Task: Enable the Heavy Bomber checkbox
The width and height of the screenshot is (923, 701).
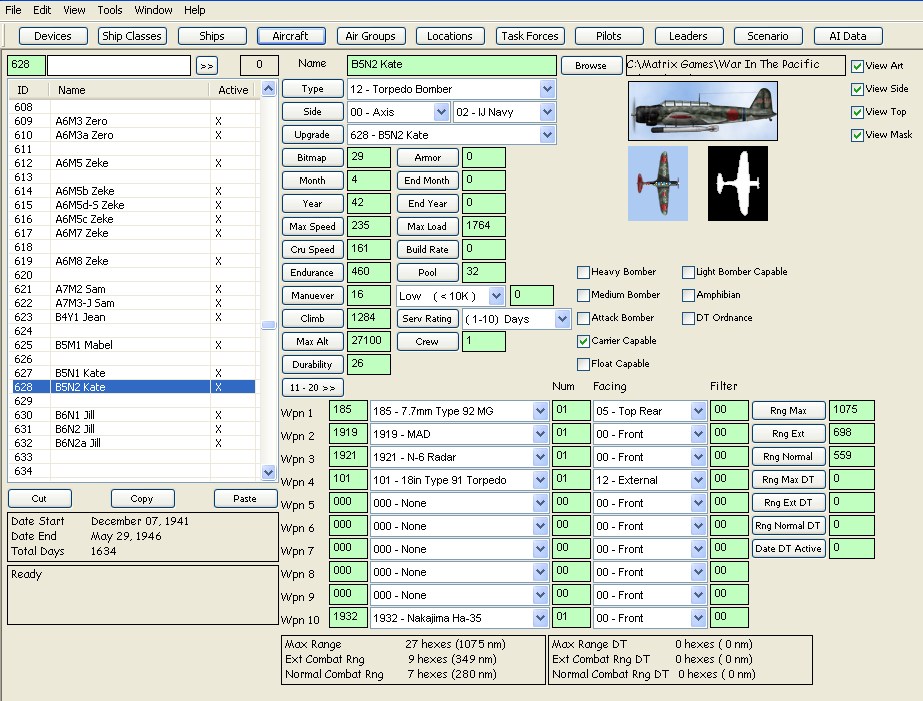Action: coord(584,271)
